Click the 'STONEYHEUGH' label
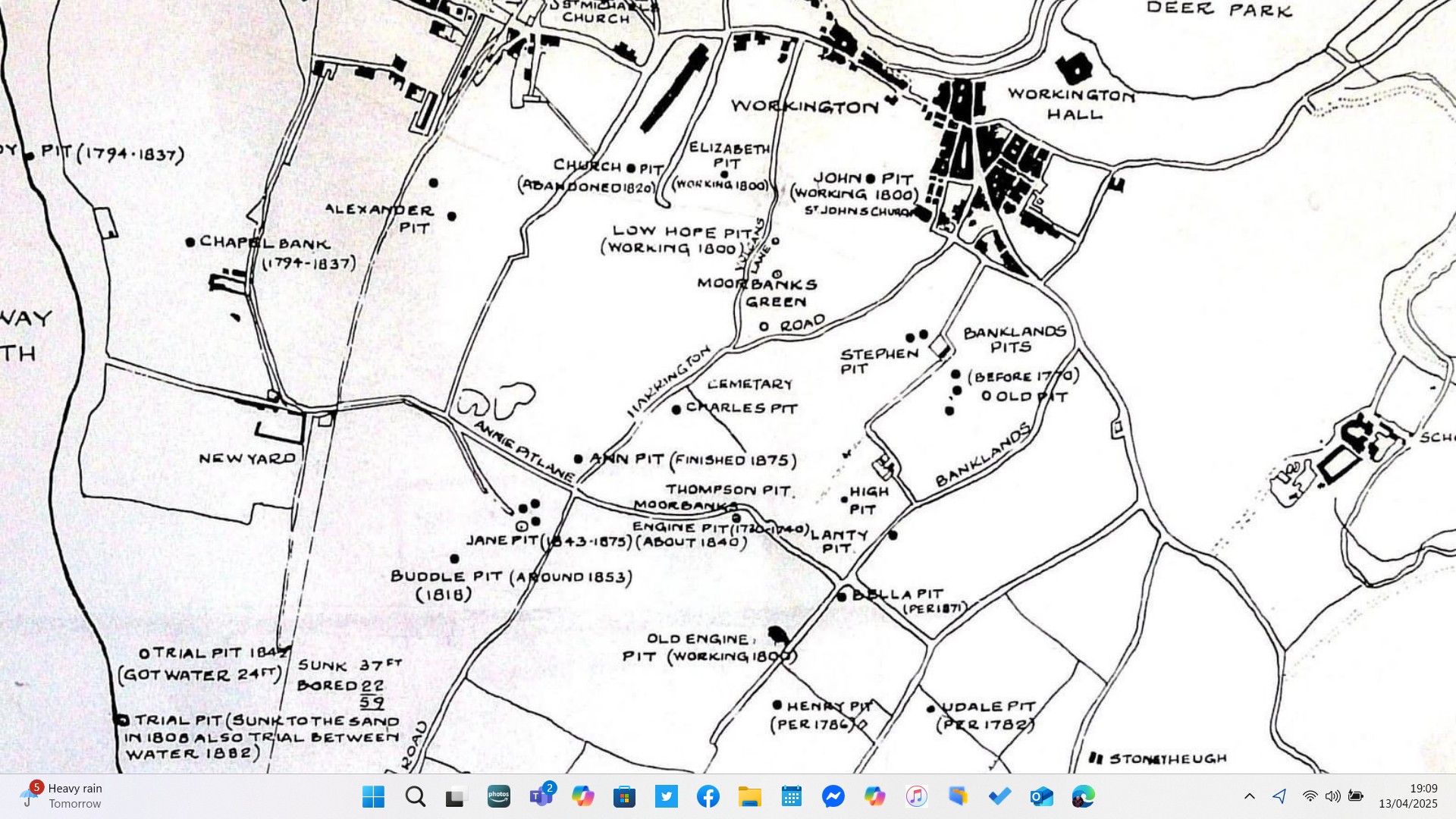1456x819 pixels. [x=1168, y=758]
